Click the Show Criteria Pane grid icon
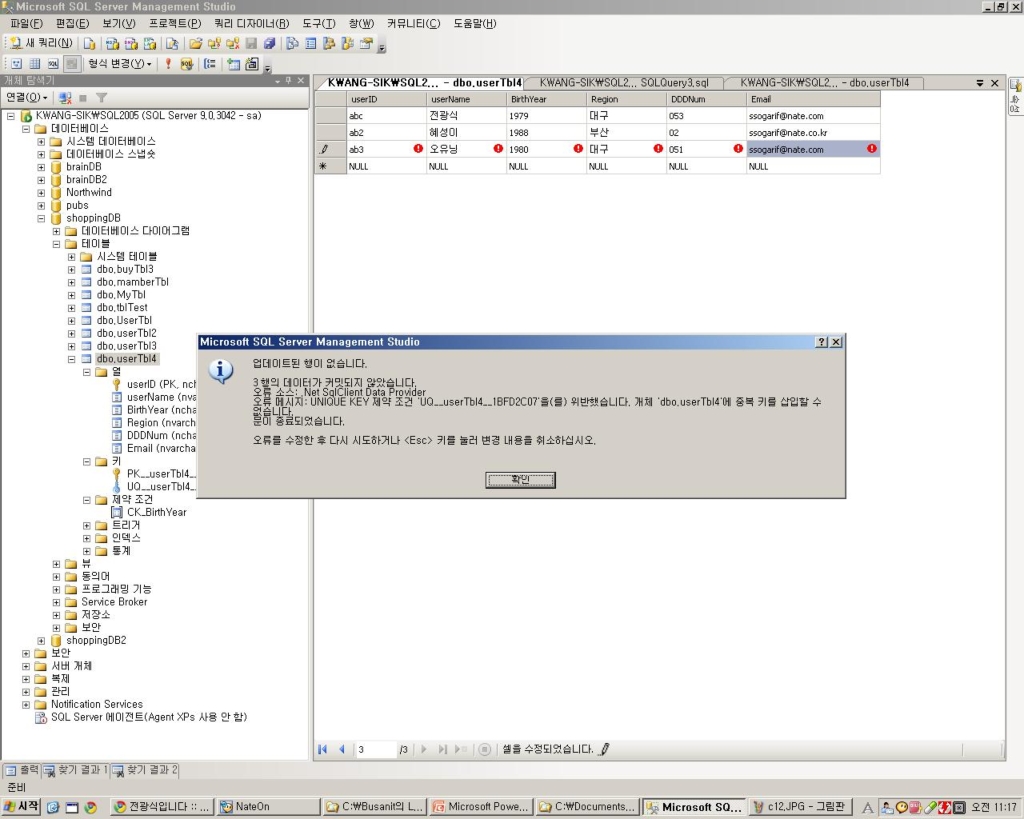Image resolution: width=1024 pixels, height=819 pixels. tap(35, 63)
